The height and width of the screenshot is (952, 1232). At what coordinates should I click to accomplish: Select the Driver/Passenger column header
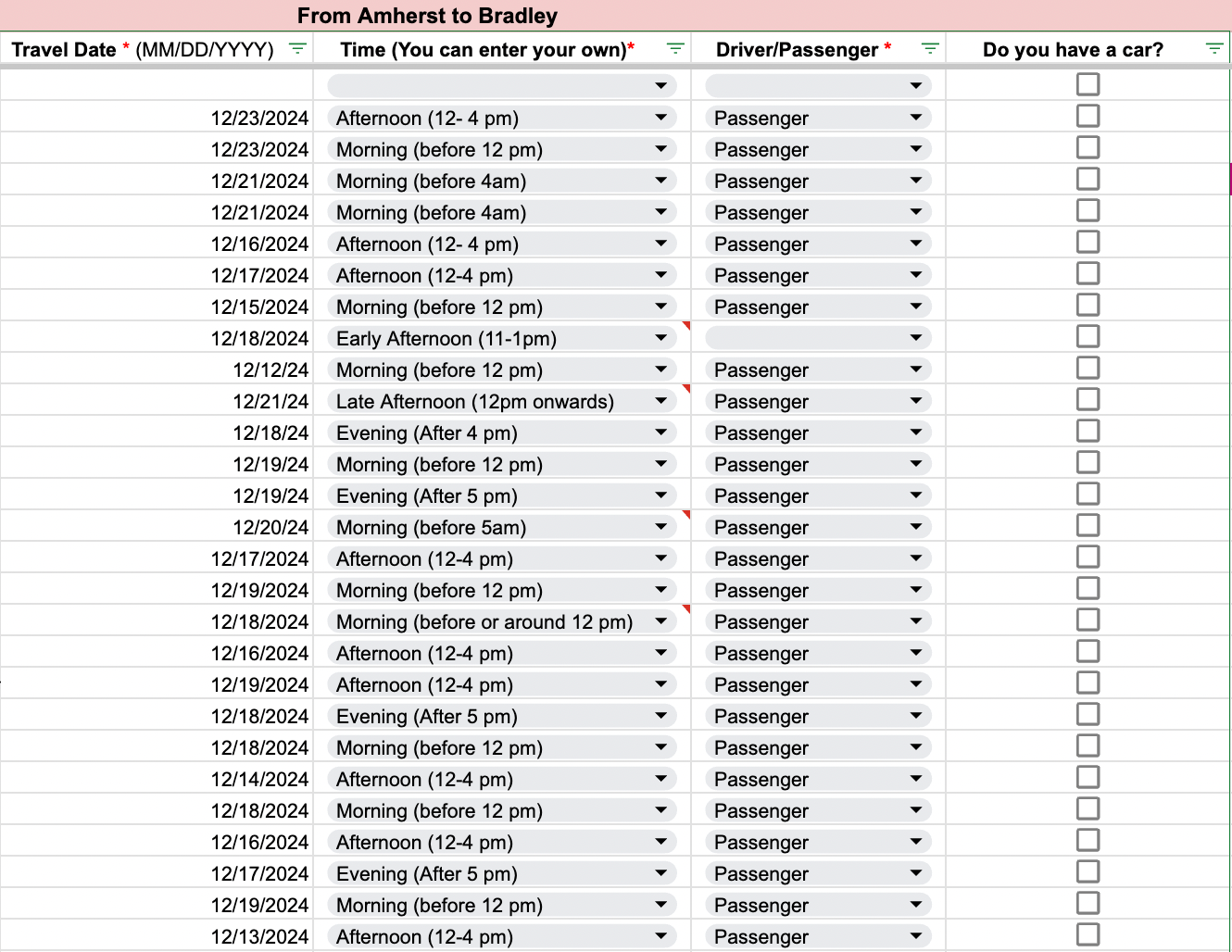[x=797, y=50]
